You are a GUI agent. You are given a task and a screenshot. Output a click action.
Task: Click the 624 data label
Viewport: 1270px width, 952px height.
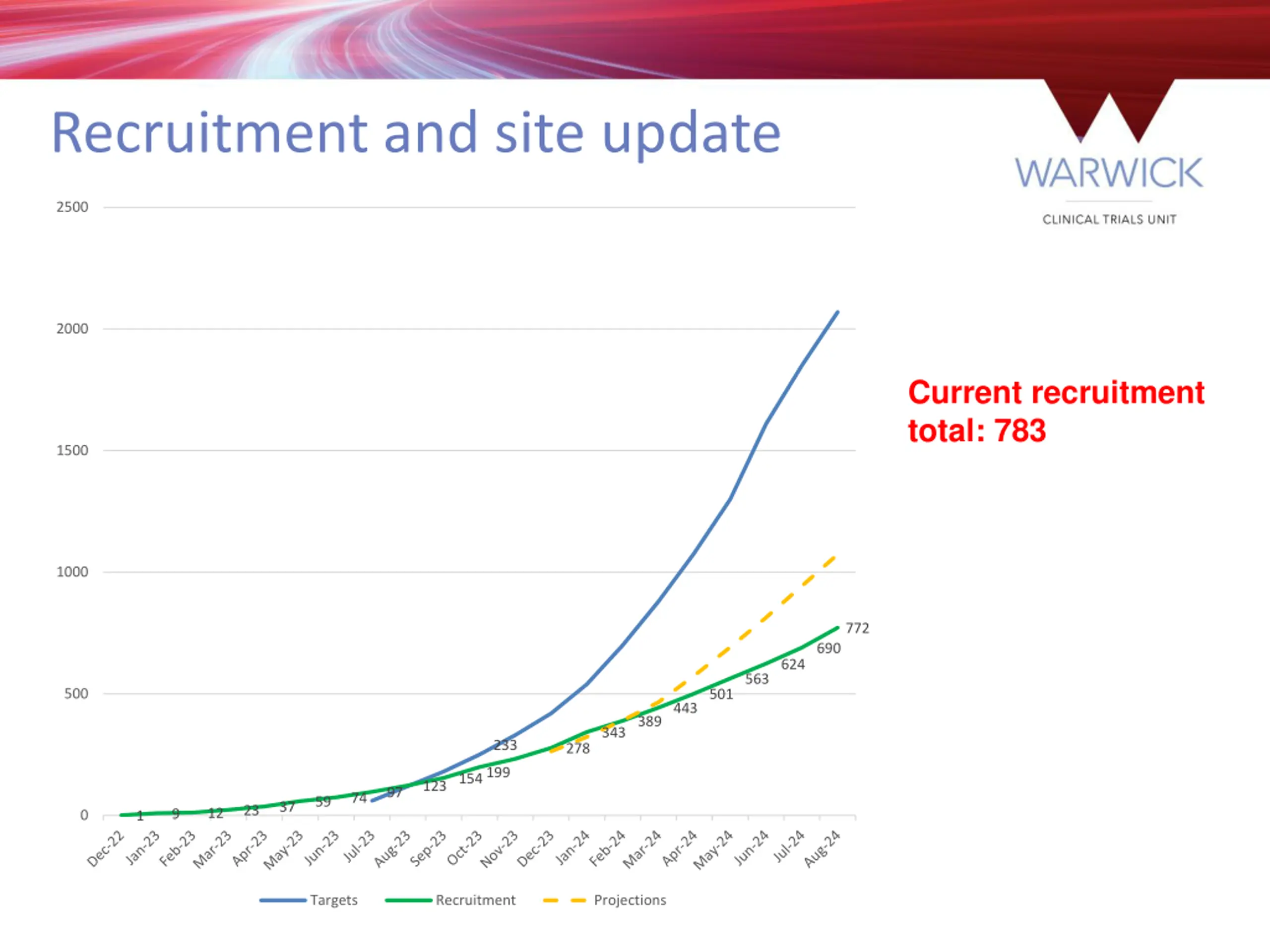pos(793,664)
